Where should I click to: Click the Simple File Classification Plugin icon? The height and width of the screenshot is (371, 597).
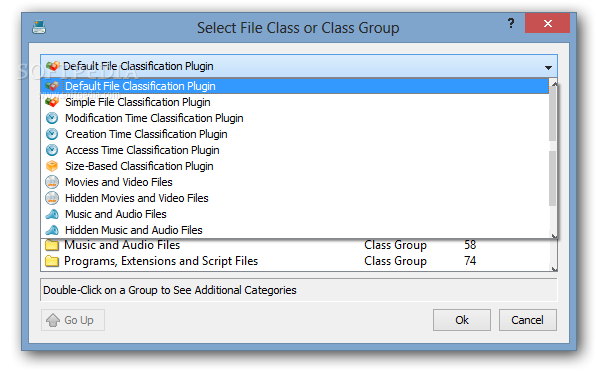pyautogui.click(x=52, y=102)
